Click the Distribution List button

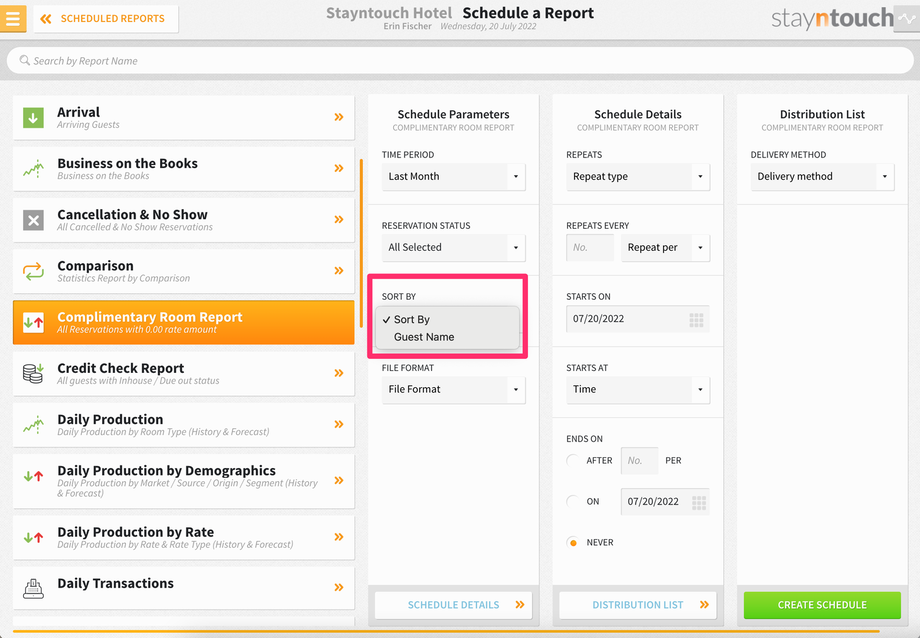coord(638,605)
